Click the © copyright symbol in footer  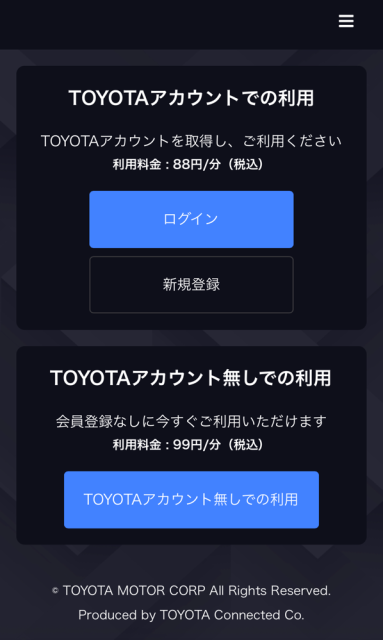56,591
